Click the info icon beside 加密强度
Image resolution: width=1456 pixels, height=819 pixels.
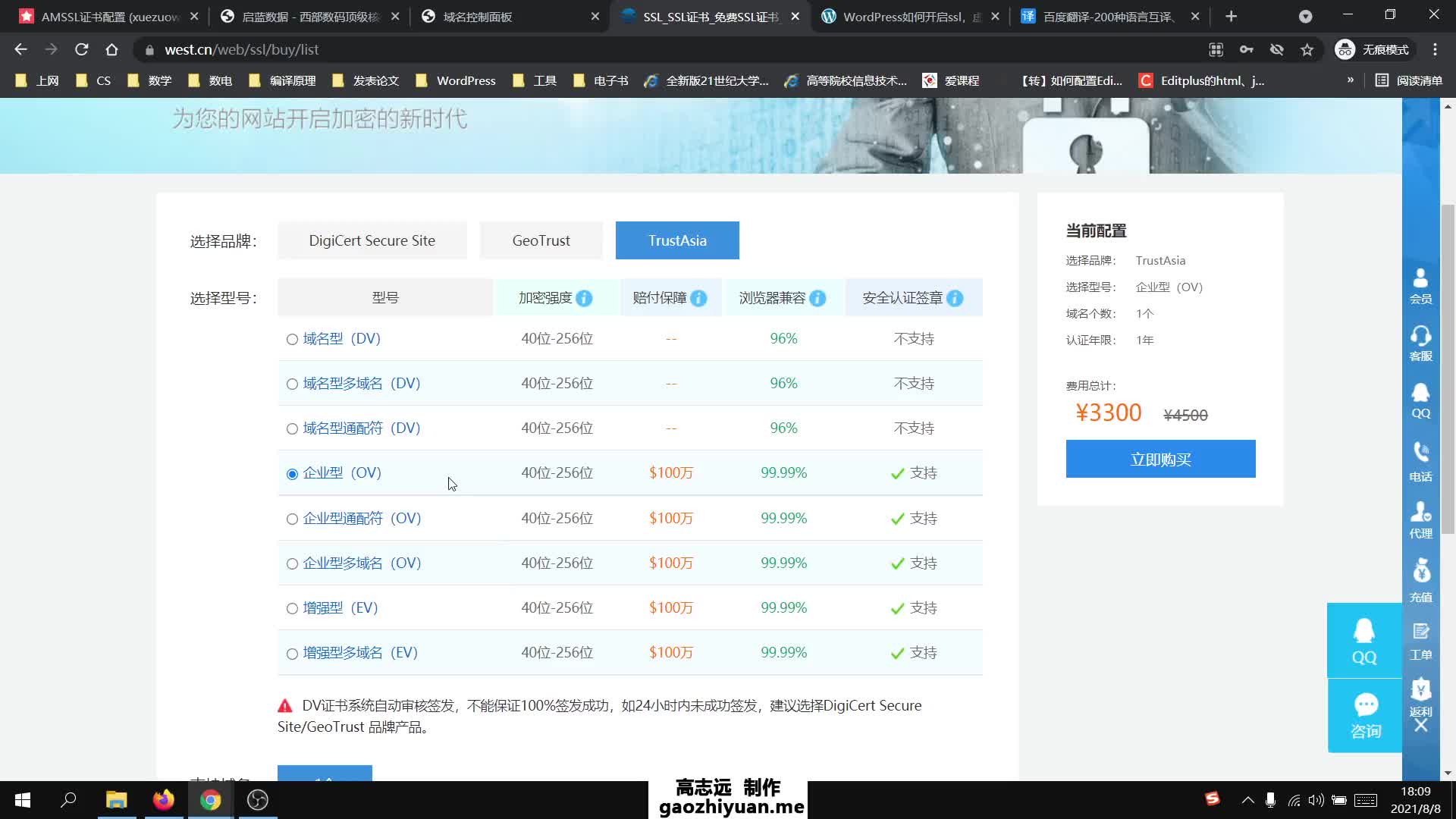coord(584,298)
